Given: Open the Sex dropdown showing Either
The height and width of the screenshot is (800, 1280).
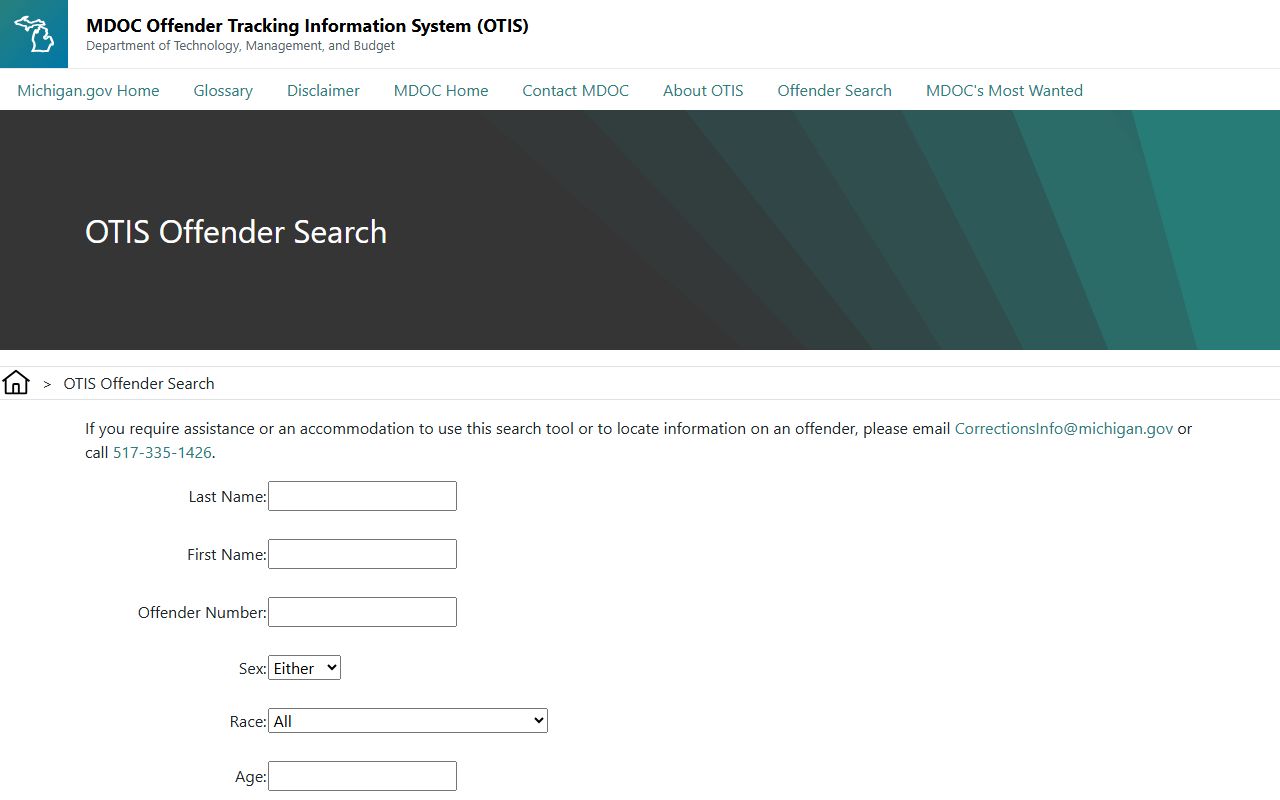Looking at the screenshot, I should click(304, 668).
